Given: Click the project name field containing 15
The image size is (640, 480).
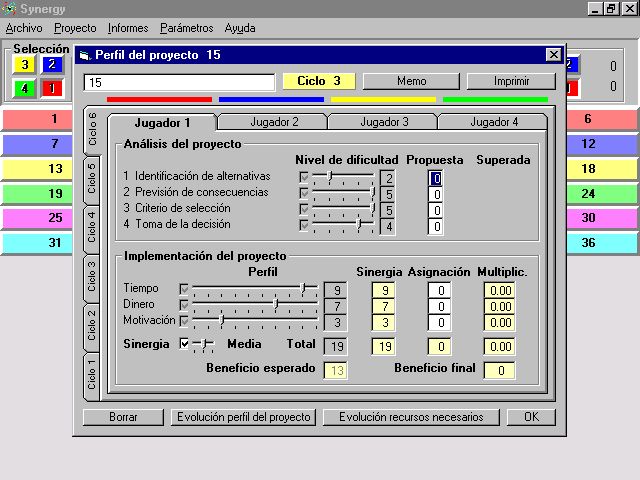Looking at the screenshot, I should pyautogui.click(x=179, y=82).
